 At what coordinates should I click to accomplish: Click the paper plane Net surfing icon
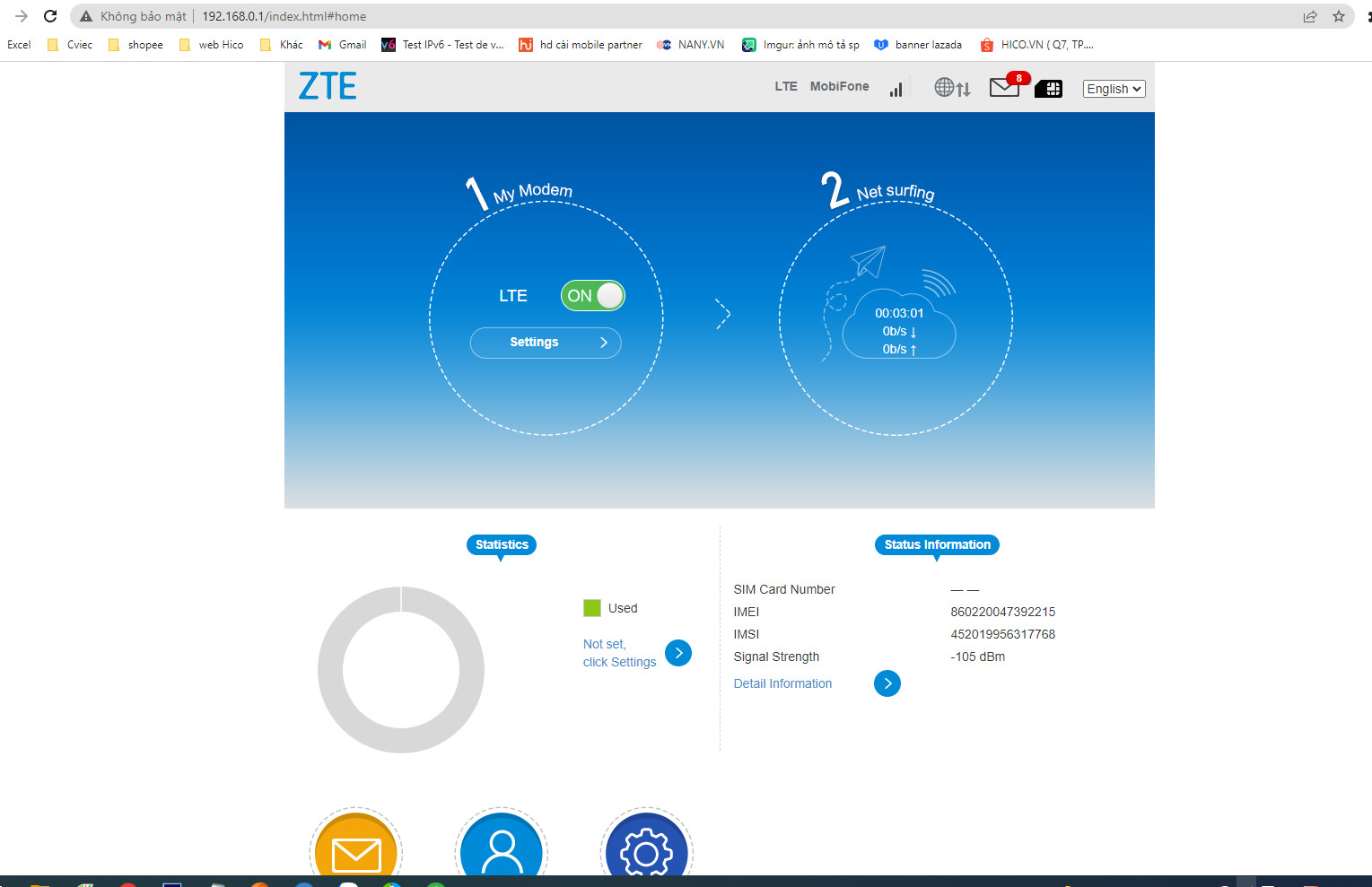(868, 261)
